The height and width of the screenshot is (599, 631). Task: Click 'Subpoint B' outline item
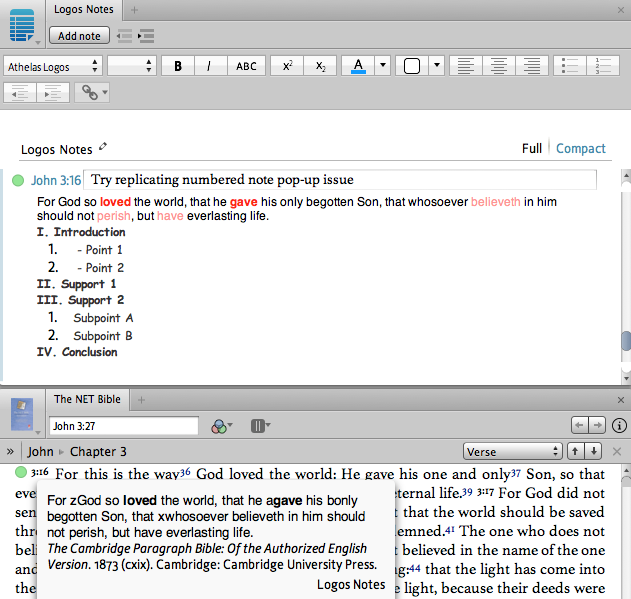[103, 336]
